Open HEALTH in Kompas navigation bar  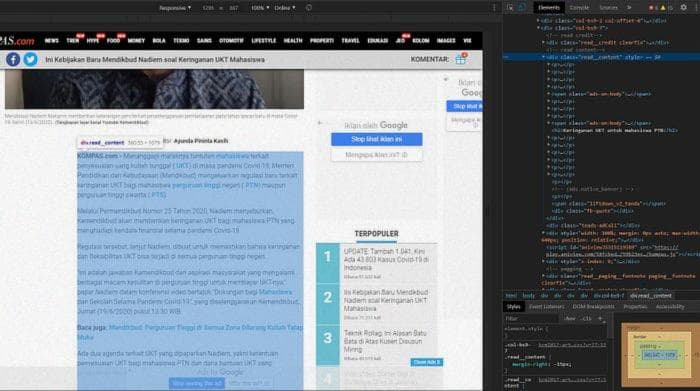point(293,41)
